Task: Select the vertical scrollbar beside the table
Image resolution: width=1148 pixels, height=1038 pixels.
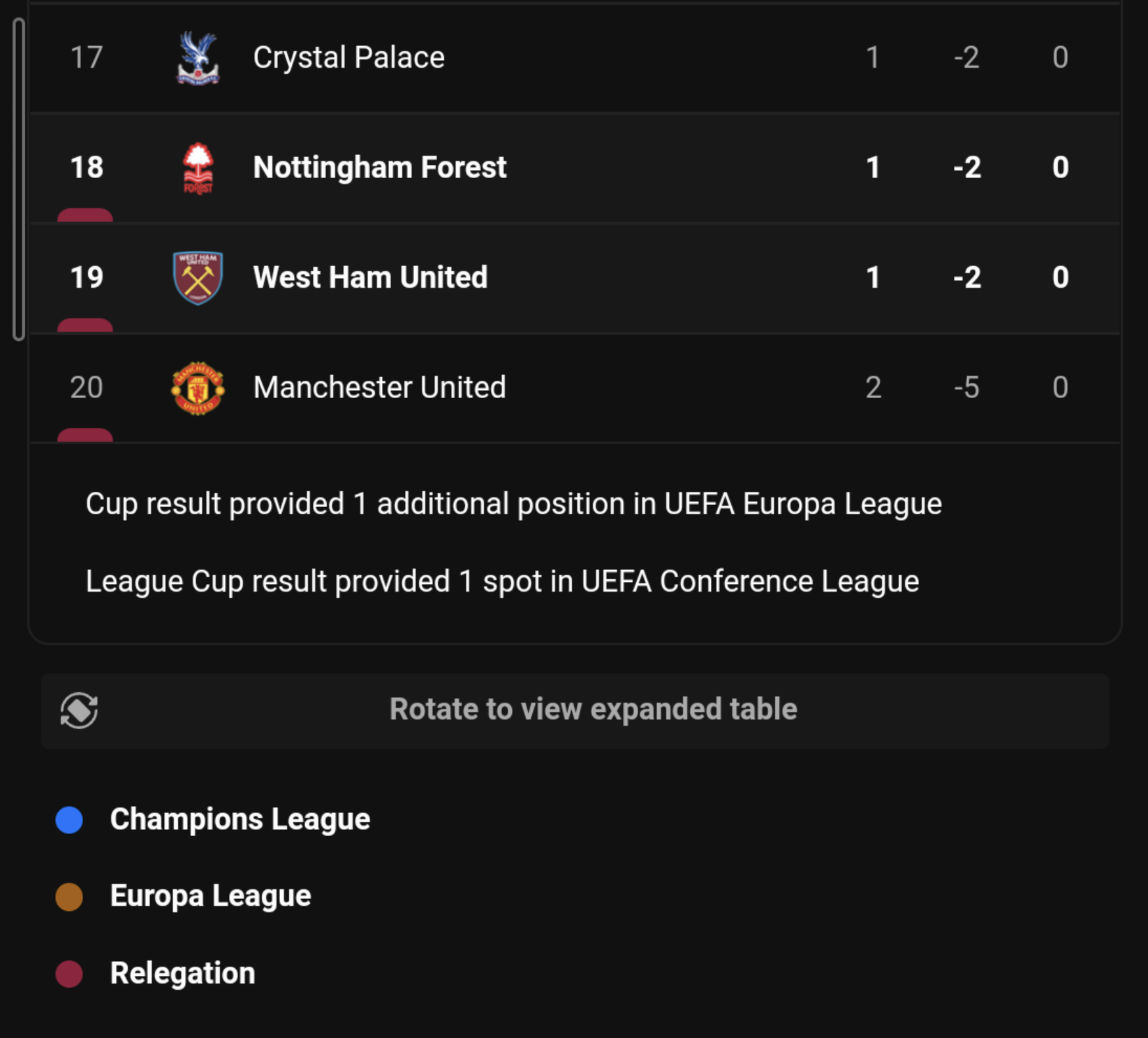Action: click(19, 180)
